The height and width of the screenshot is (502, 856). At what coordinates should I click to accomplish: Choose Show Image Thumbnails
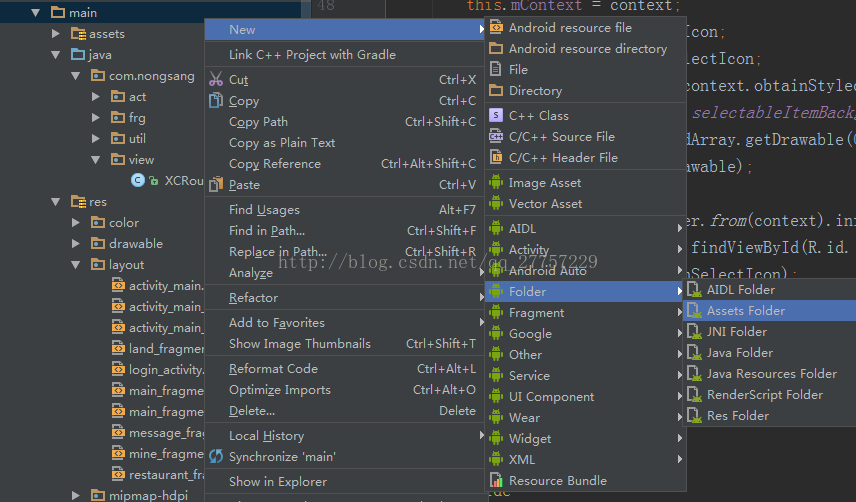345,344
